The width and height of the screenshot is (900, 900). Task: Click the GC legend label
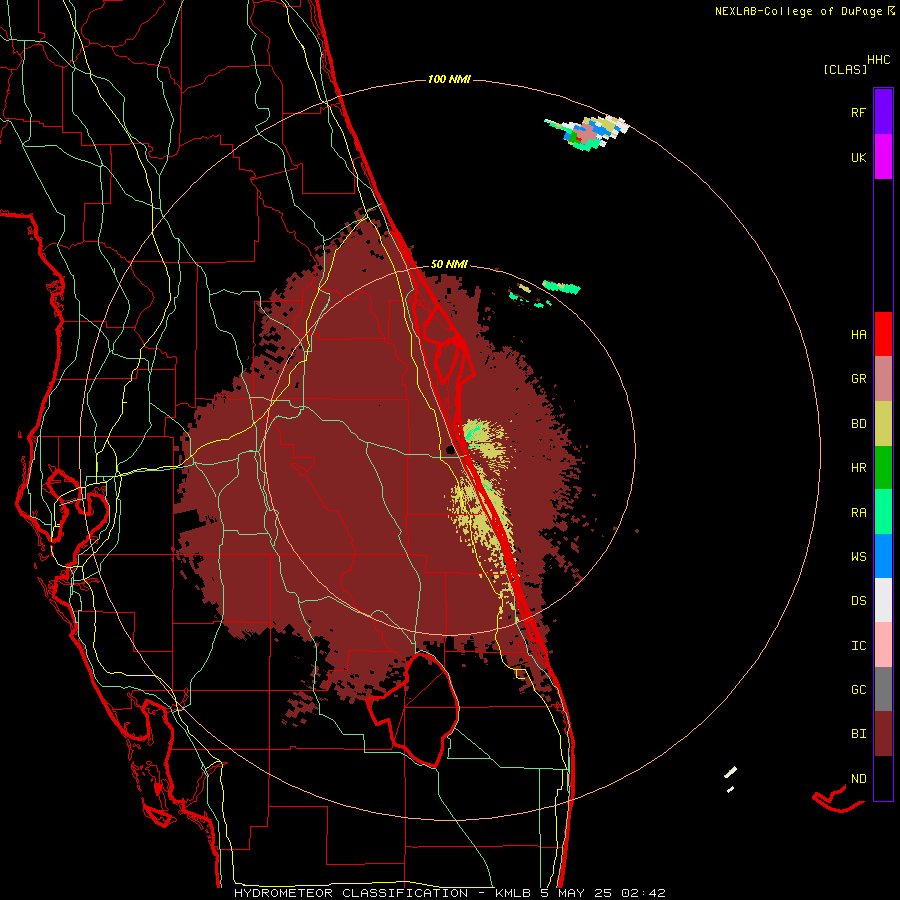(859, 689)
